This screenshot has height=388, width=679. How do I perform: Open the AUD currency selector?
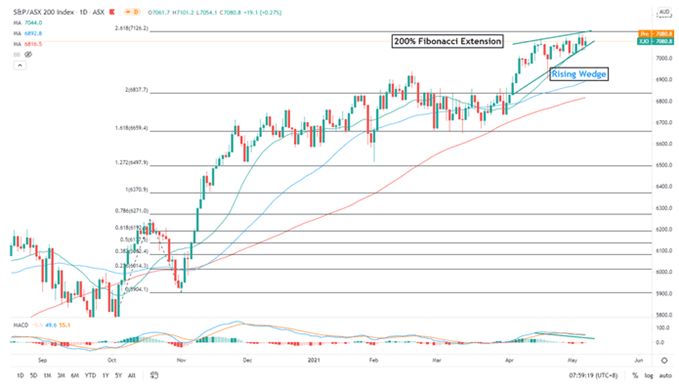tap(664, 12)
